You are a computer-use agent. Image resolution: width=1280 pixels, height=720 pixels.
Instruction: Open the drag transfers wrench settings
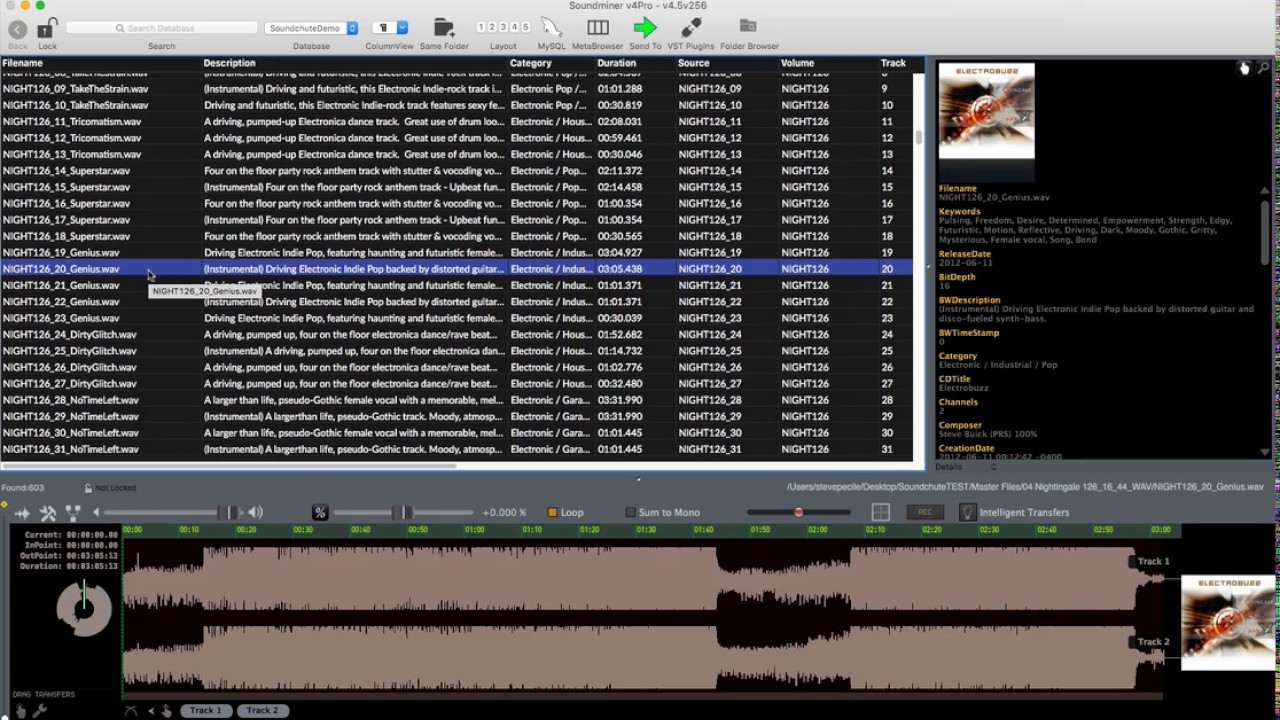[40, 710]
